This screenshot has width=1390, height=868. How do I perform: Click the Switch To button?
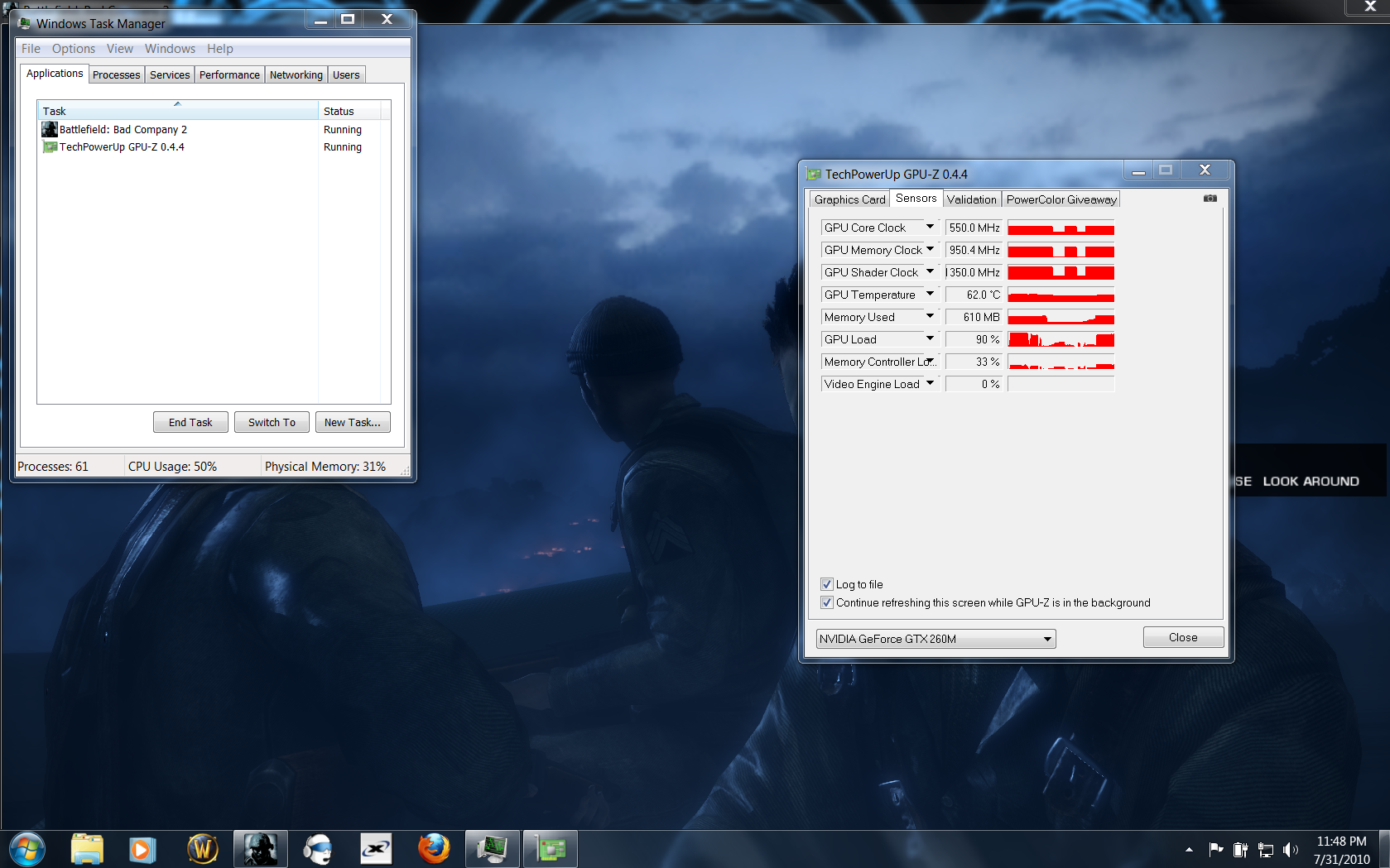[x=272, y=422]
